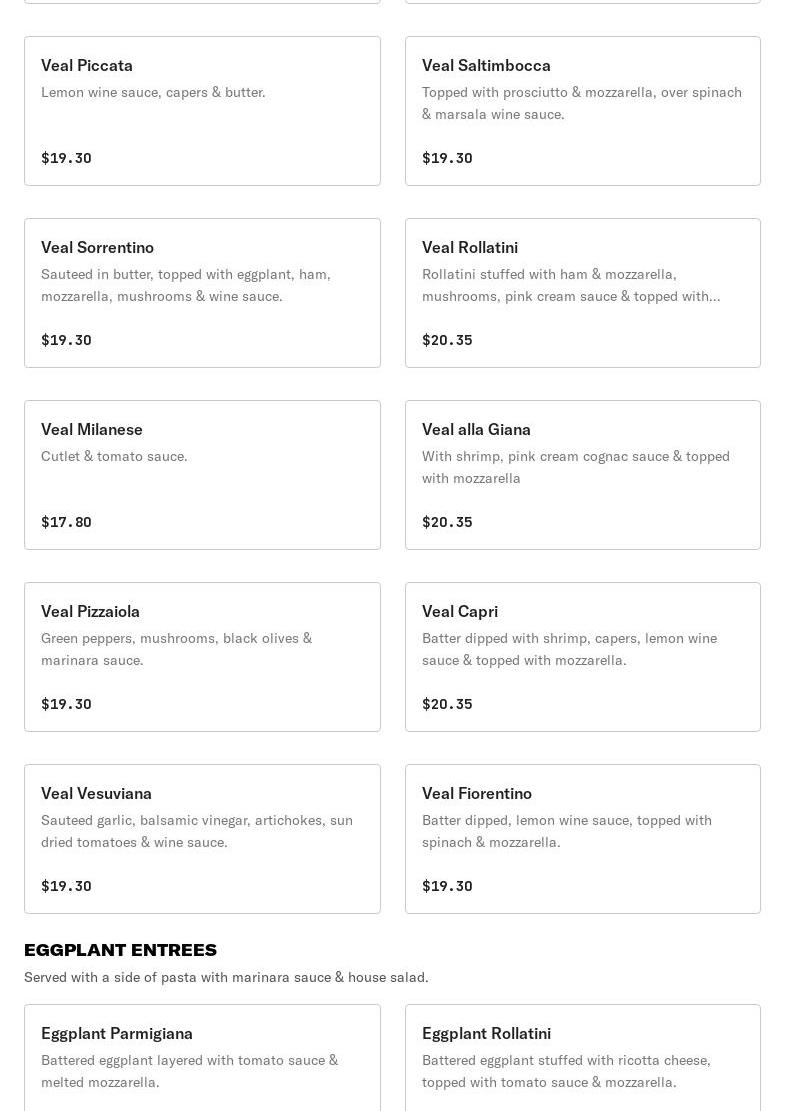Select the Veal Saltimbocca card

pos(582,111)
